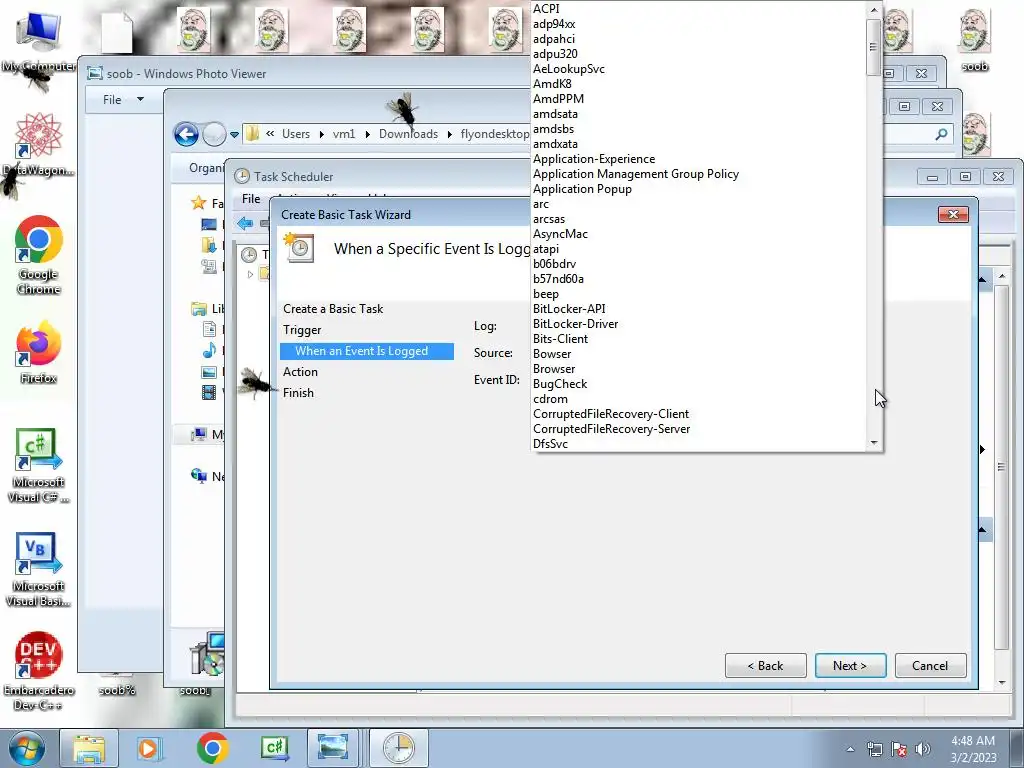1024x768 pixels.
Task: Click the source list scrollbar thumb
Action: coord(873,46)
